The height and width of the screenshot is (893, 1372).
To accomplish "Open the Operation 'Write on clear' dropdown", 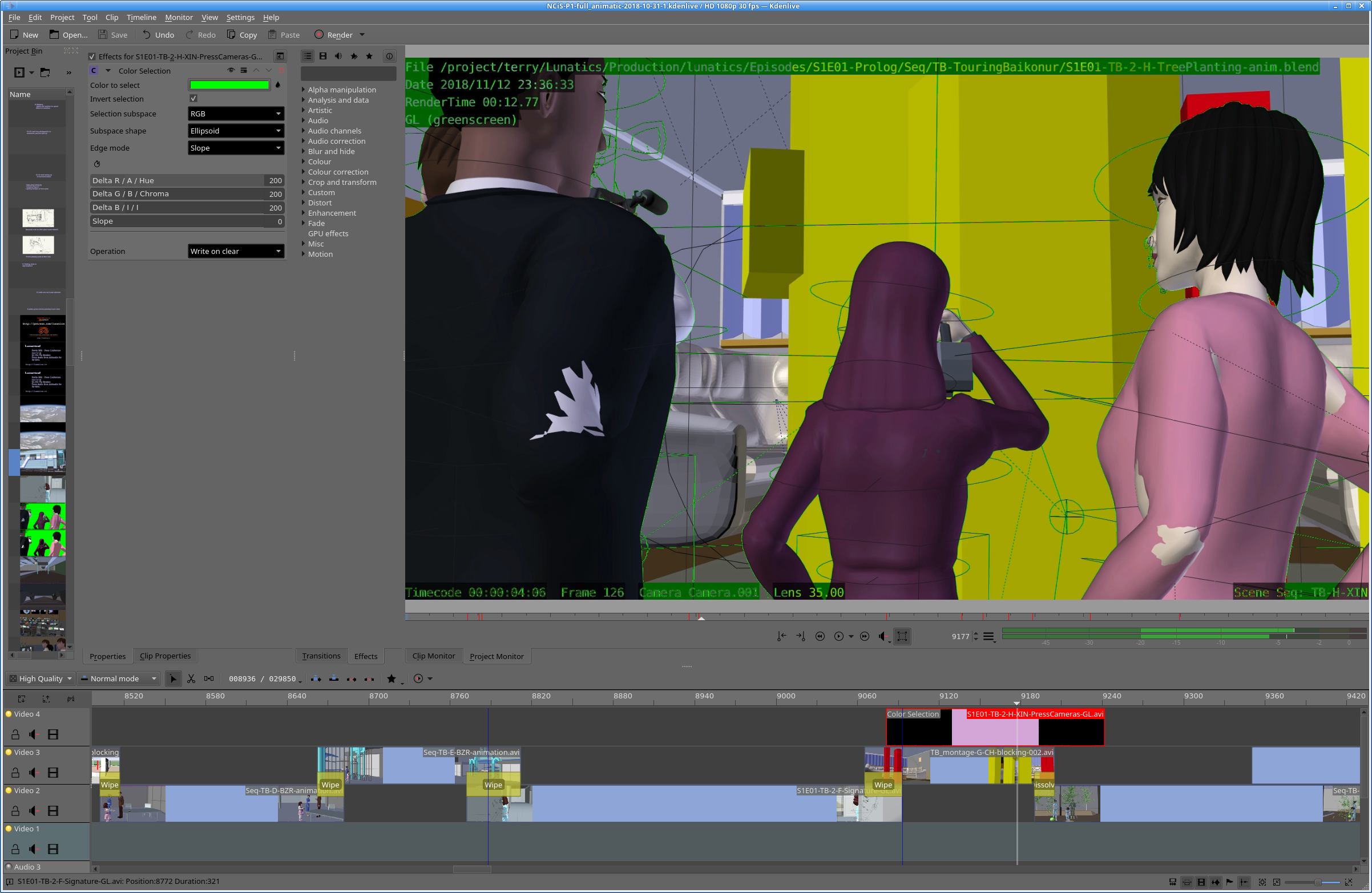I will 235,252.
